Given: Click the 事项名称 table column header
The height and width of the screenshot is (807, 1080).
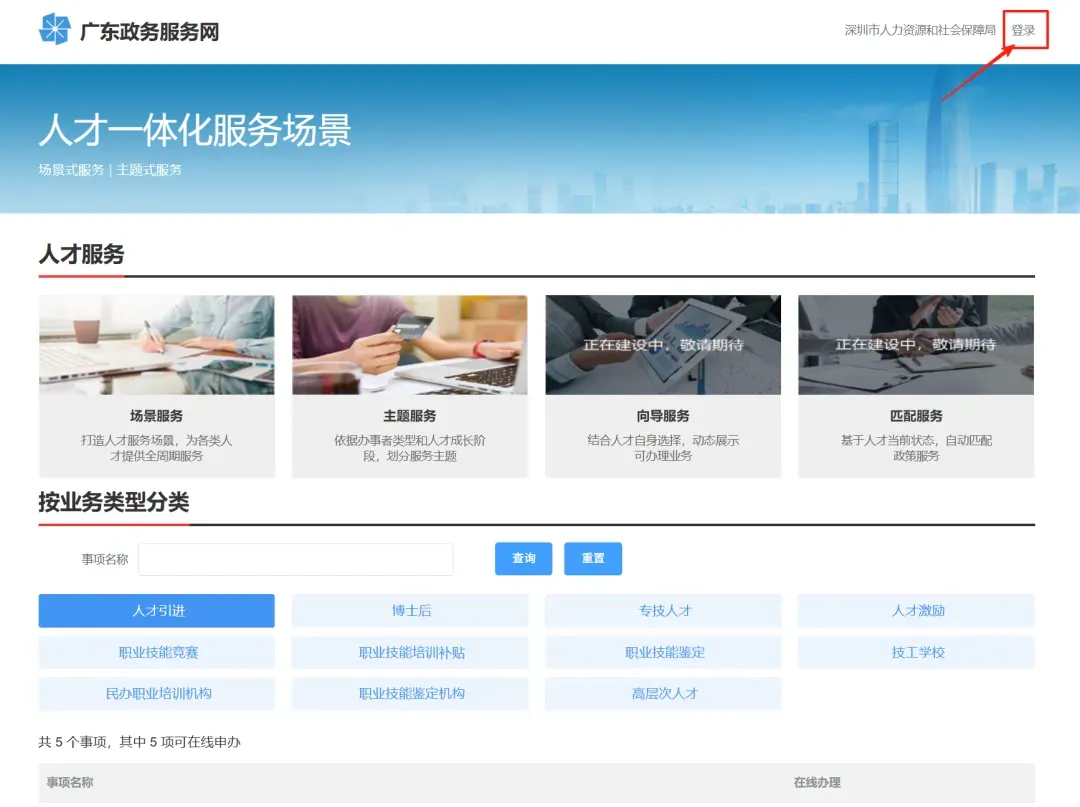Looking at the screenshot, I should (x=70, y=782).
